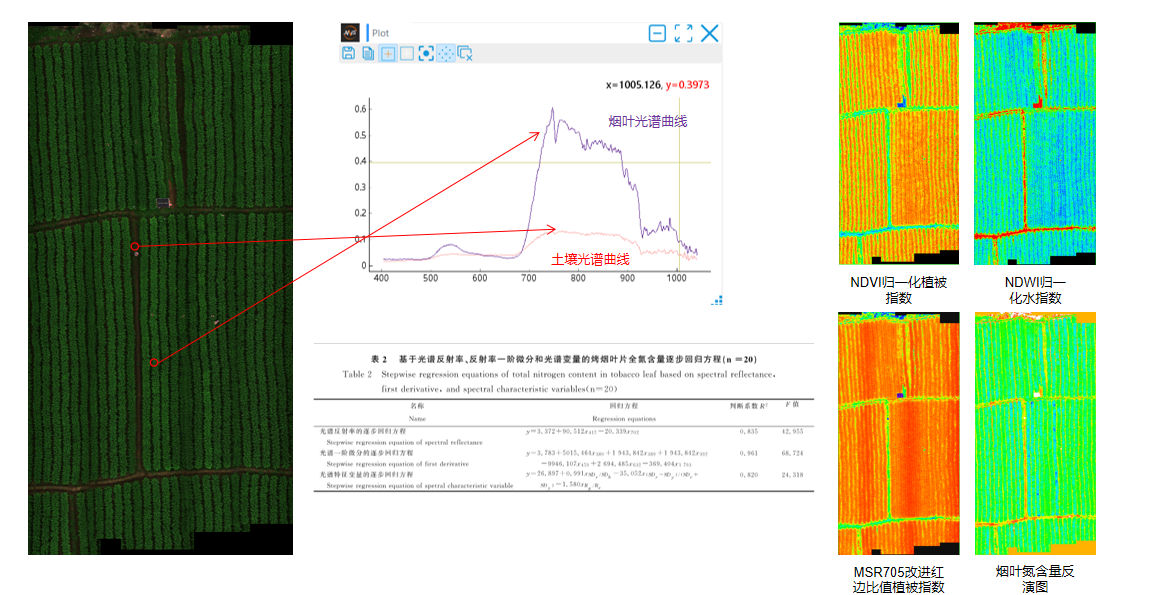1172x595 pixels.
Task: Click the orange app logo beside Plot
Action: [350, 32]
